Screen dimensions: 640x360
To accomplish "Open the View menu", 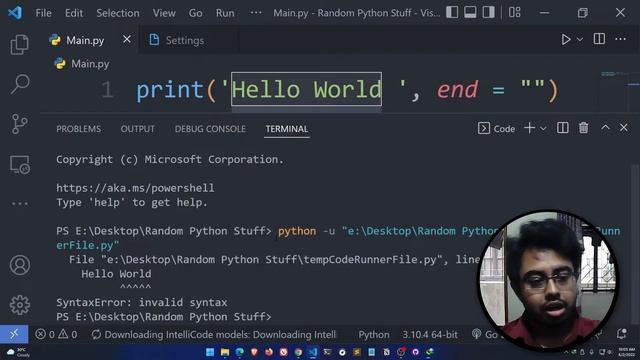I will [164, 13].
